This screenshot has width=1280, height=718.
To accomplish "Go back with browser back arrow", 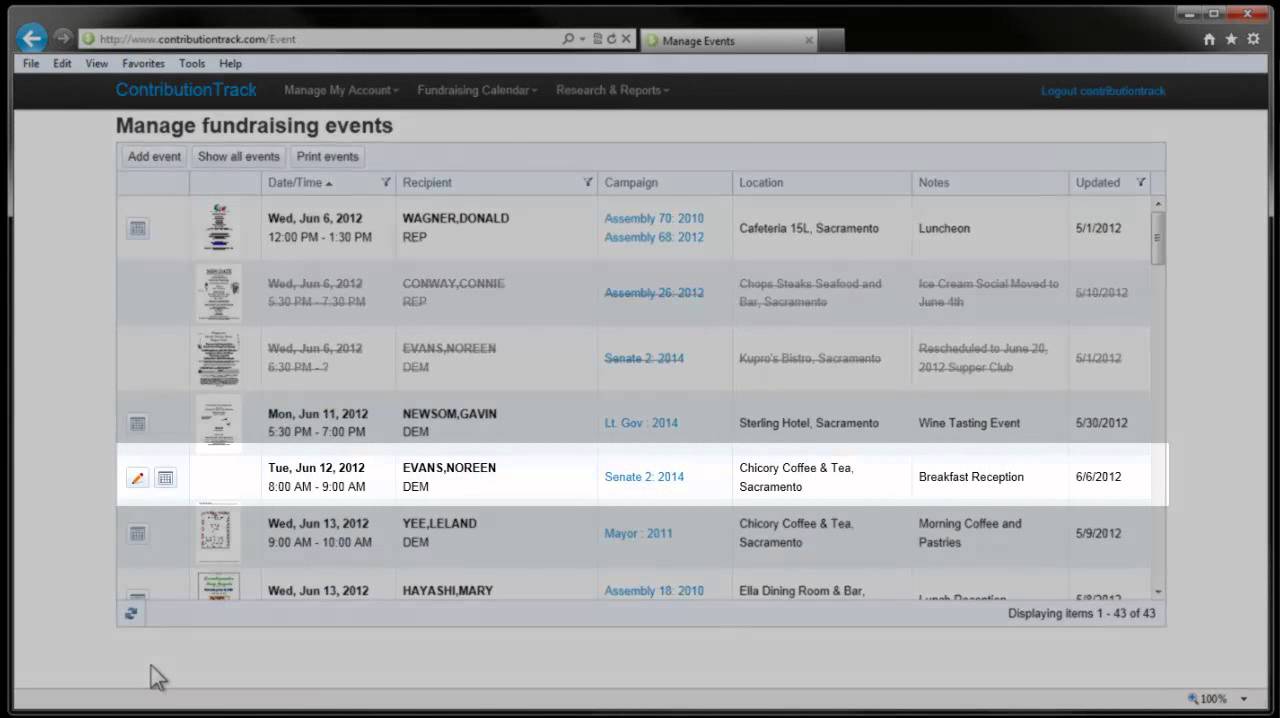I will (x=32, y=38).
